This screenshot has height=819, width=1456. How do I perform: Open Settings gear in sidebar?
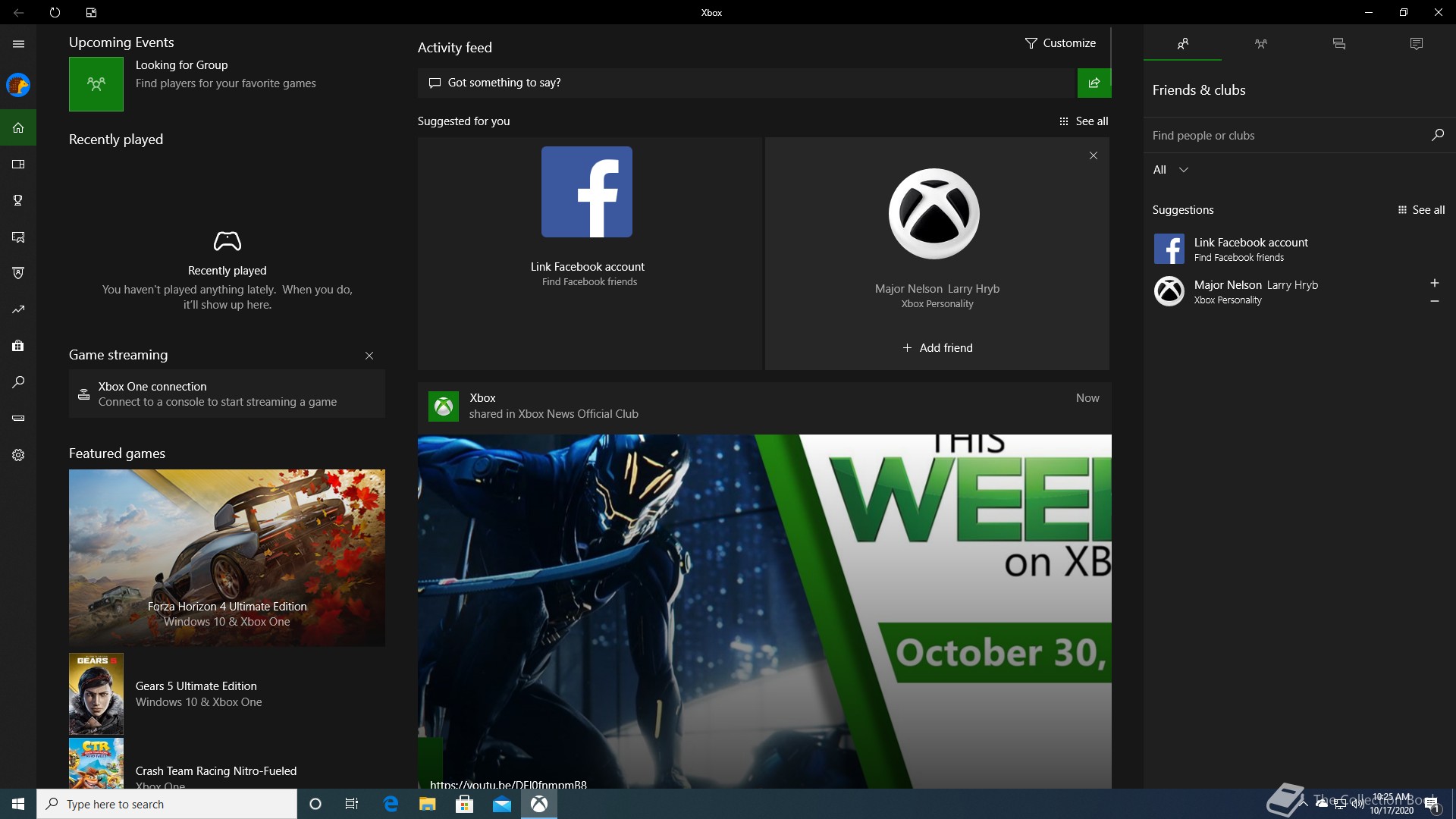pos(18,455)
